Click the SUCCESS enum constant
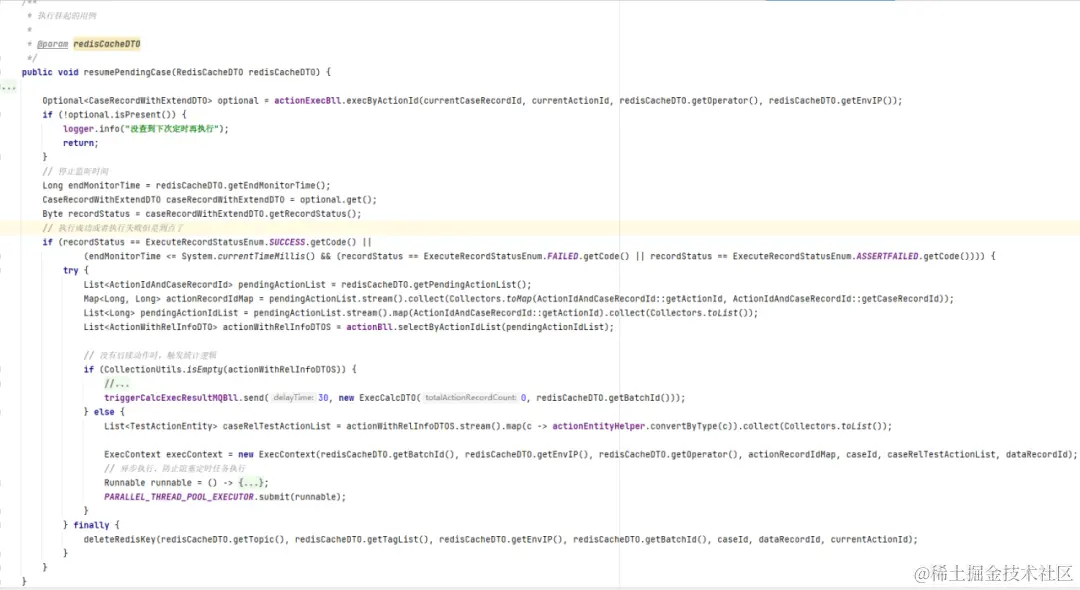 (287, 242)
